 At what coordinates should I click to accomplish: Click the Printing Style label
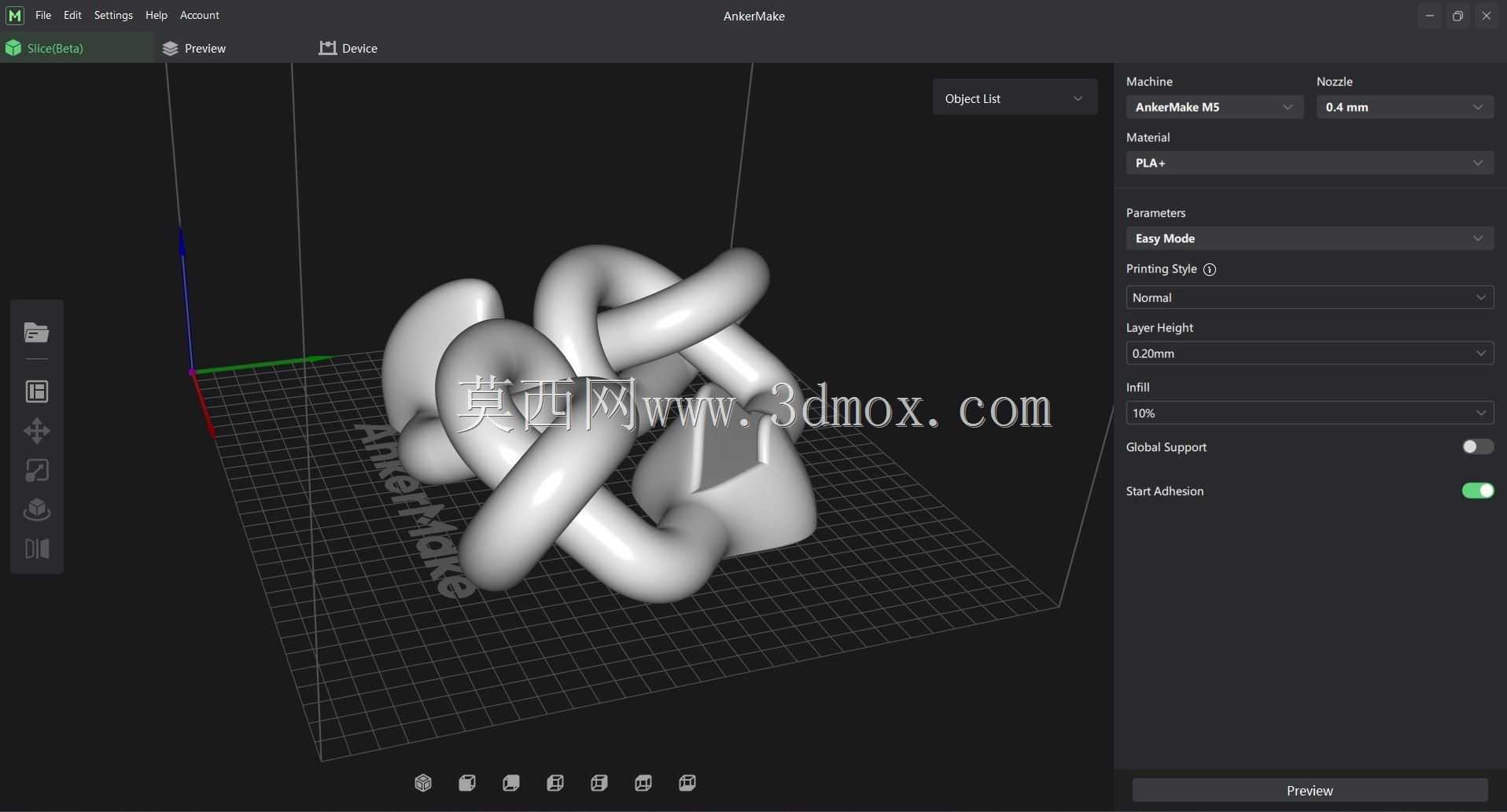click(x=1161, y=269)
